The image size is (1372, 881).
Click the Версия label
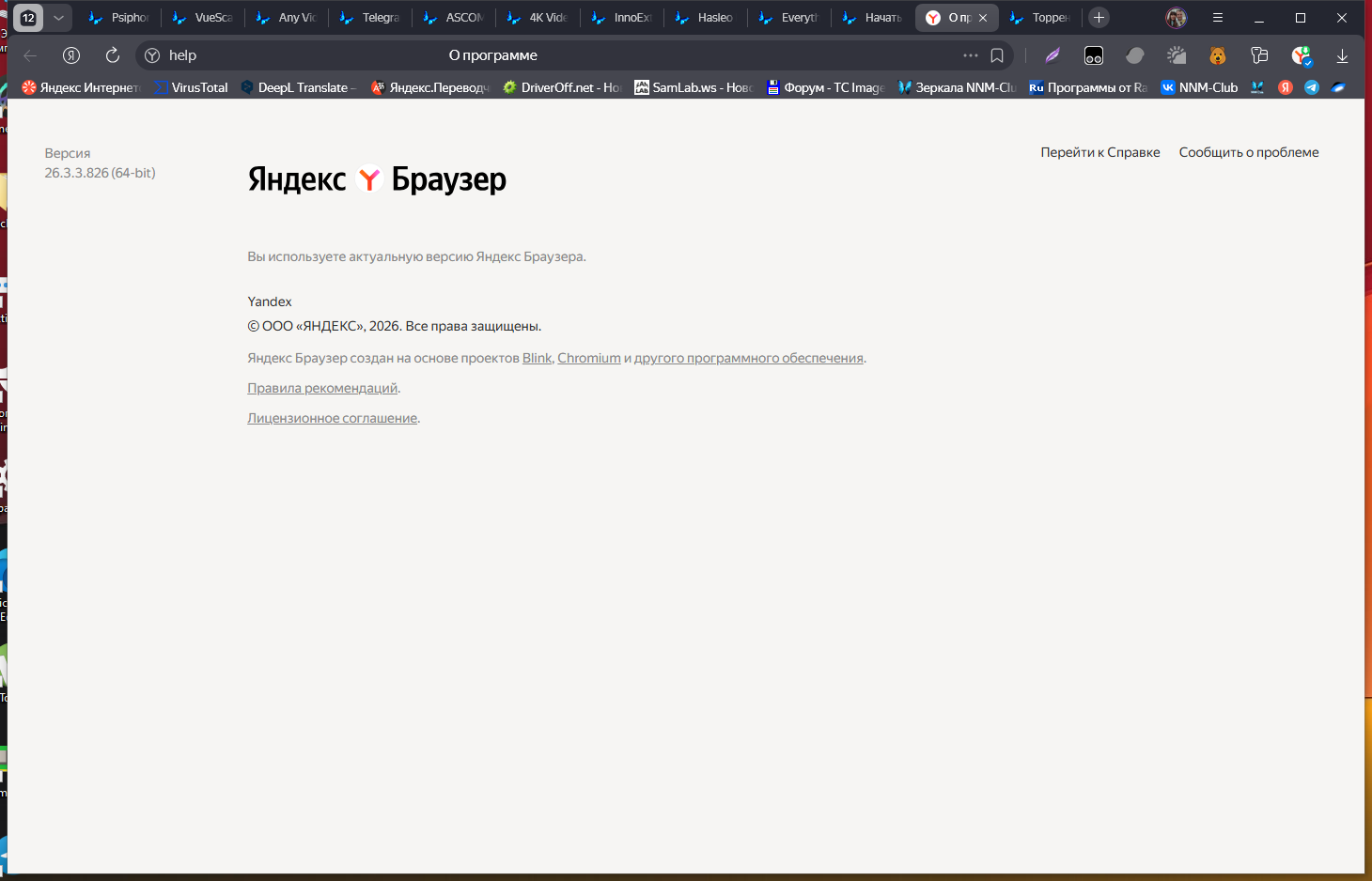pyautogui.click(x=68, y=153)
